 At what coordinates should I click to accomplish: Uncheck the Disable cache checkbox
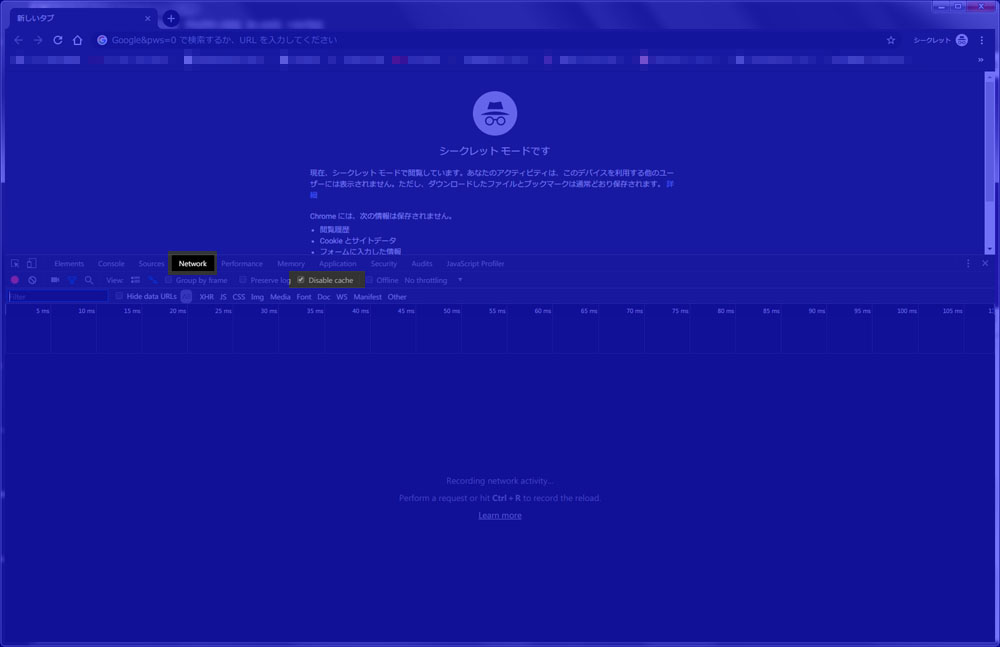[x=301, y=280]
